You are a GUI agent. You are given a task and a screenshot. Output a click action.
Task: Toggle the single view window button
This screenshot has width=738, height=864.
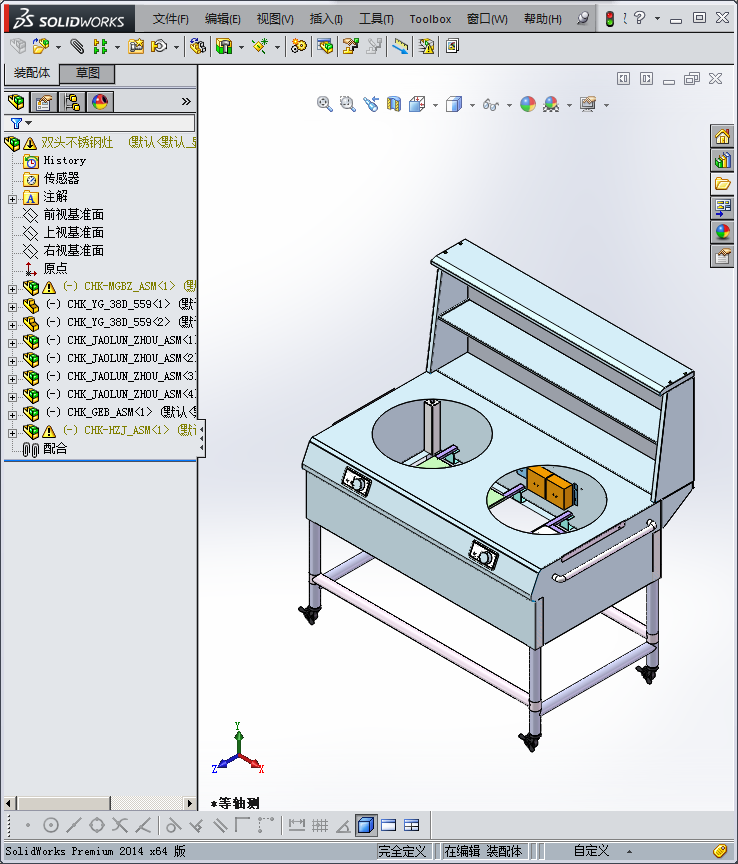[389, 825]
